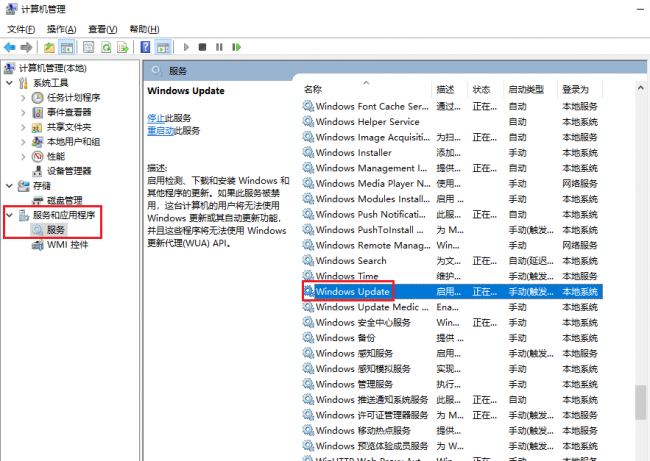Open the Help toolbar icon
The width and height of the screenshot is (650, 461).
click(x=145, y=47)
